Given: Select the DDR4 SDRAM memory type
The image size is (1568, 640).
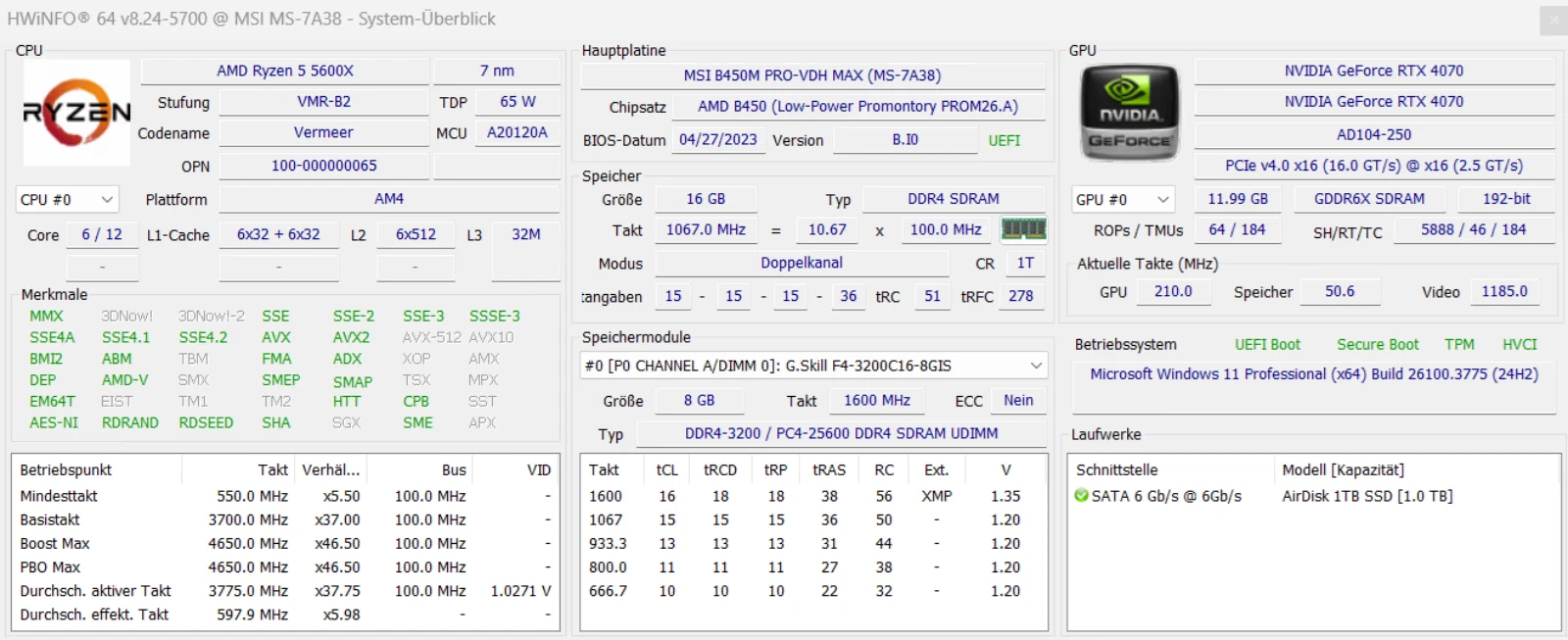Looking at the screenshot, I should coord(954,199).
